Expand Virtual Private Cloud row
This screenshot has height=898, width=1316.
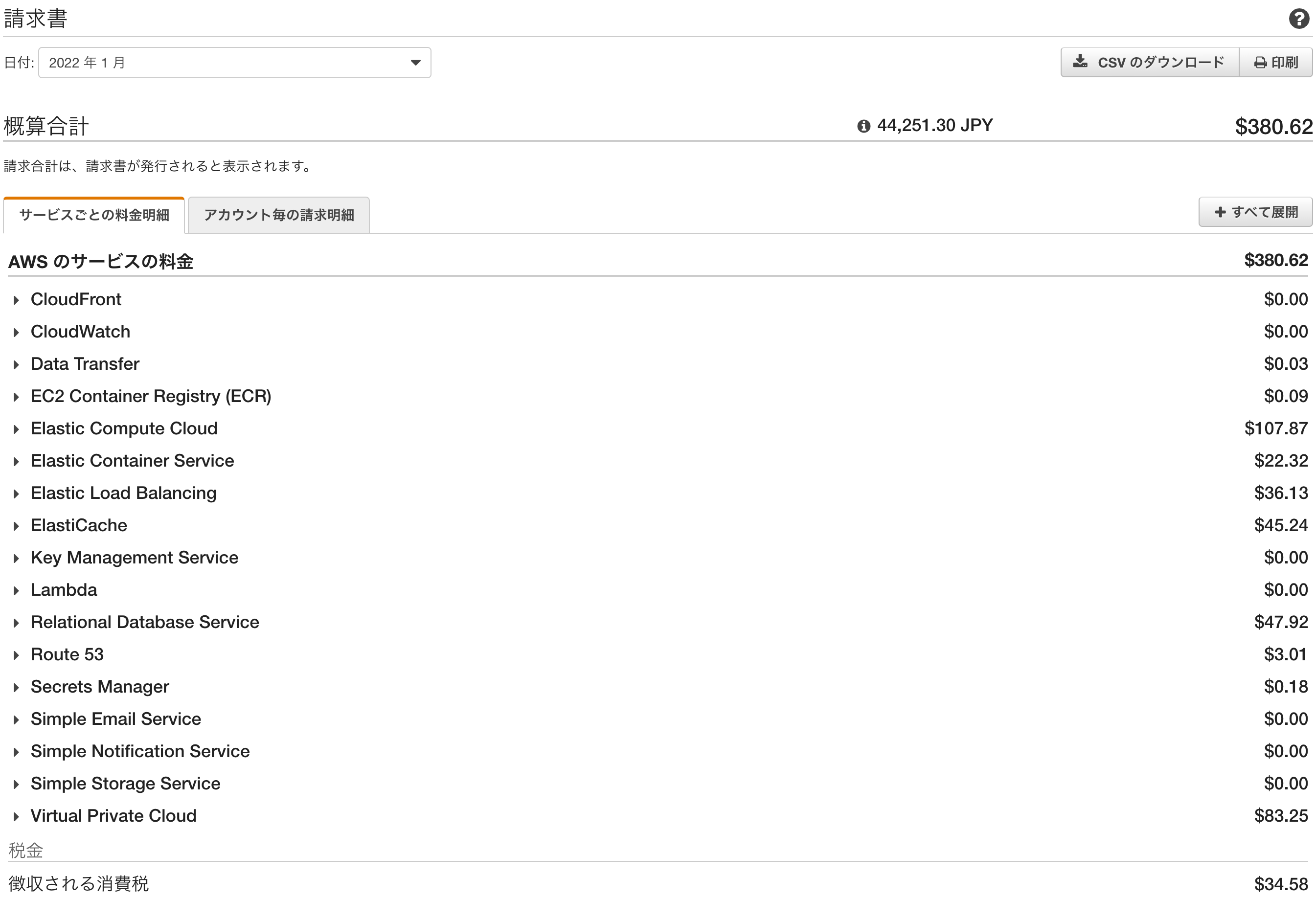tap(17, 816)
